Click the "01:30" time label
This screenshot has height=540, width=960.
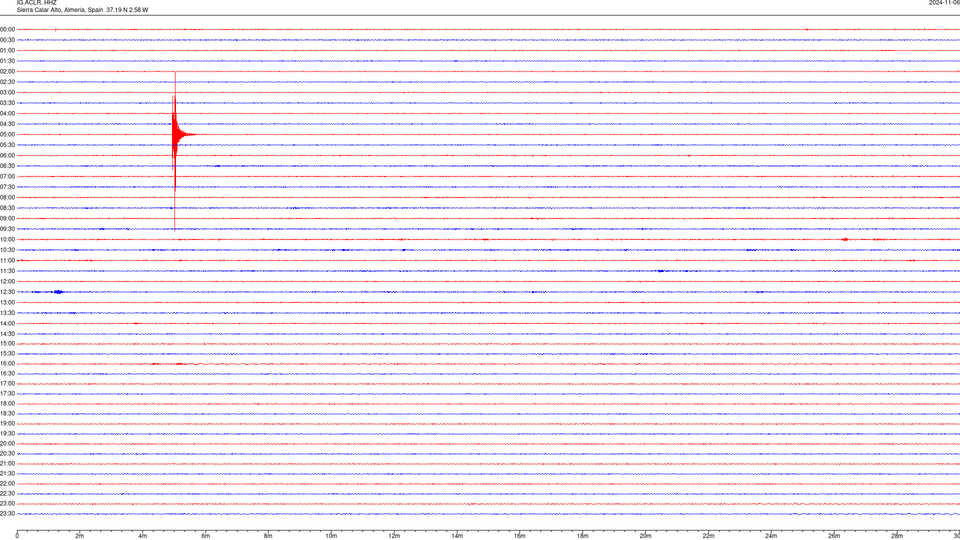coord(8,61)
